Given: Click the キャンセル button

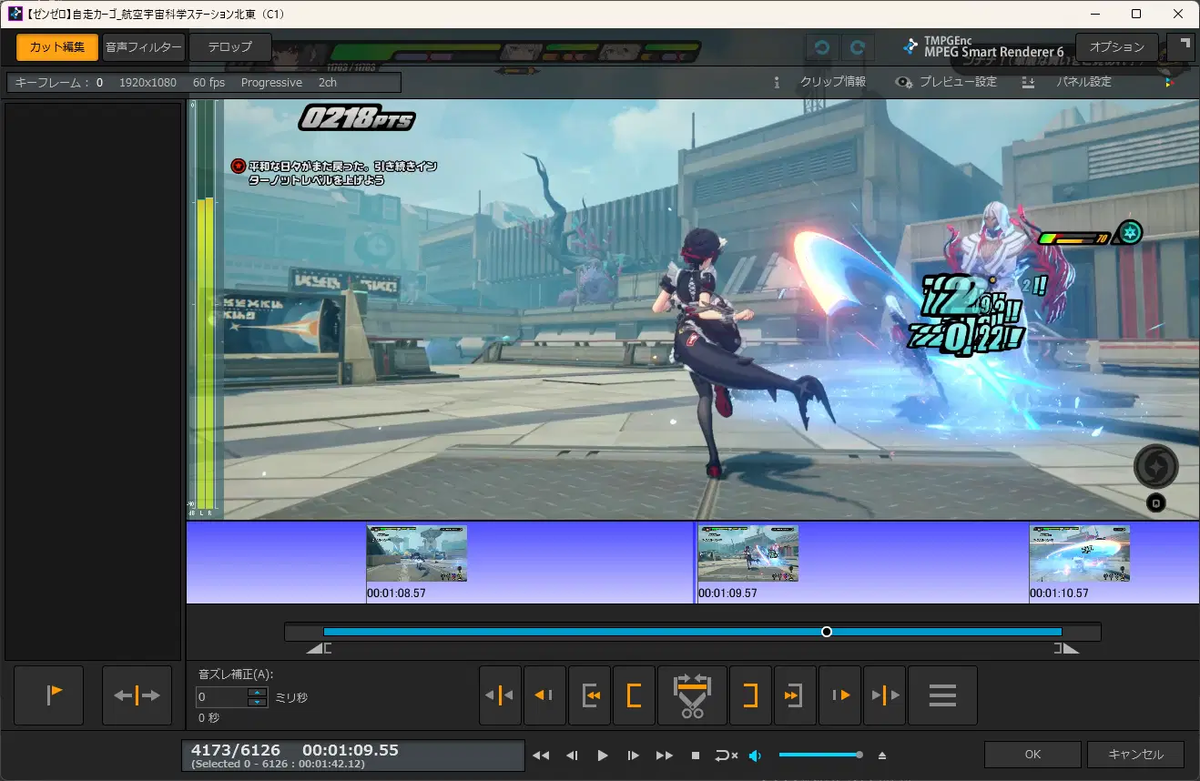Looking at the screenshot, I should coord(1137,755).
